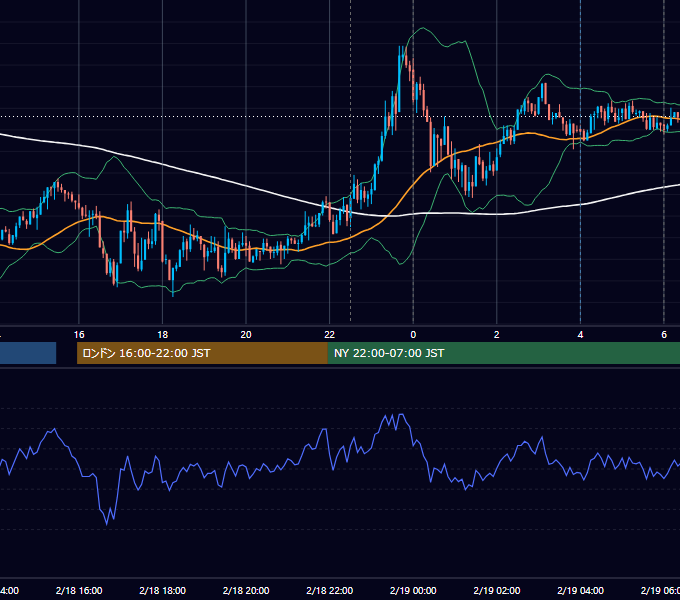Click the "2/19 02:00" date label on the bottom axis
Screen dimensions: 680x600
click(x=497, y=590)
